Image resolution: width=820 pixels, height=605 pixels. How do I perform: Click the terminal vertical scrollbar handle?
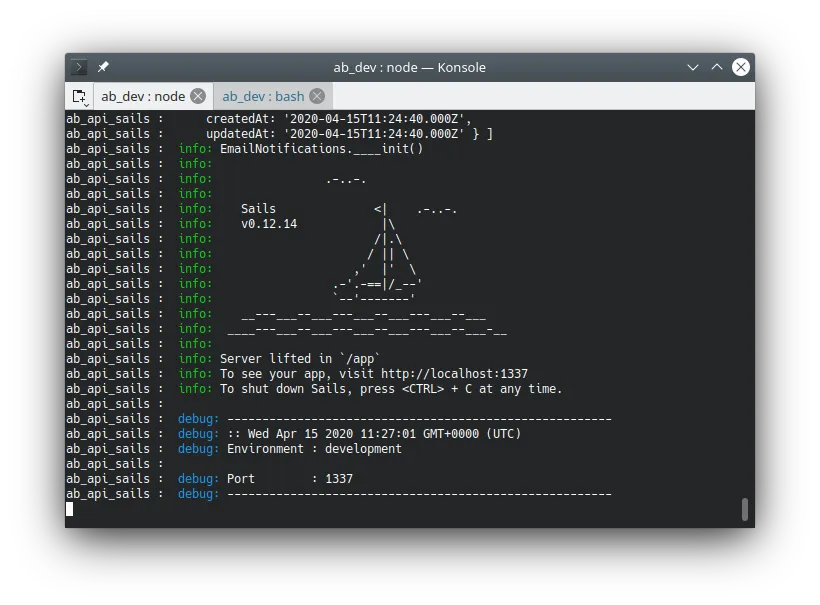[744, 509]
